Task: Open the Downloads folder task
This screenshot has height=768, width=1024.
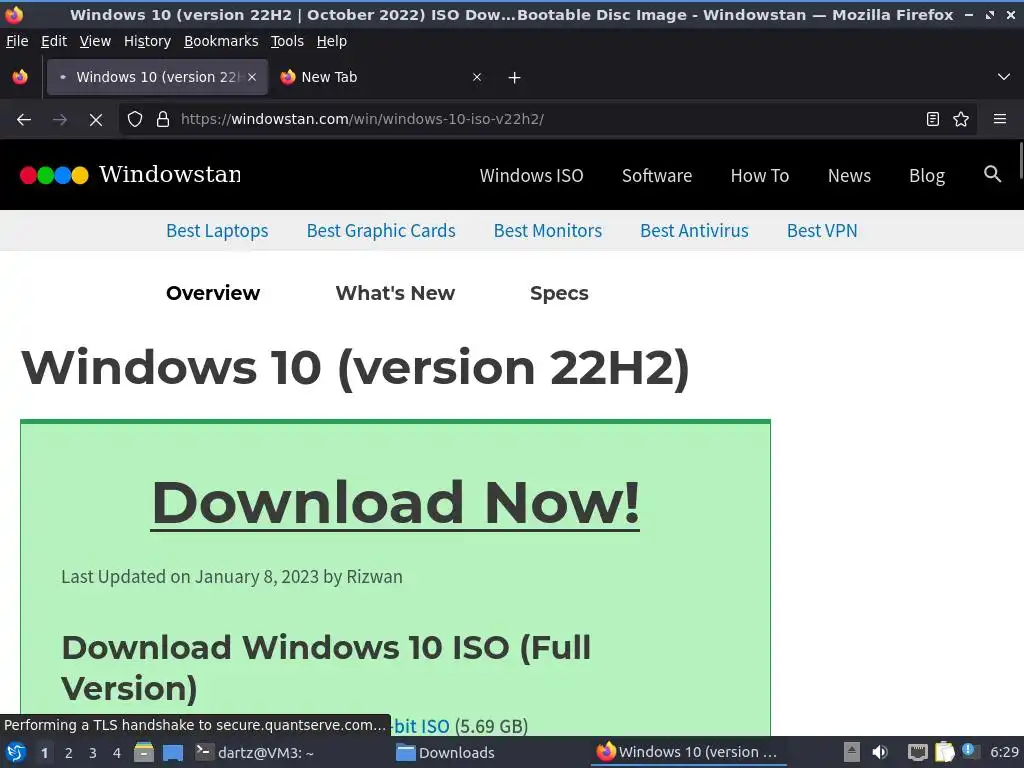Action: (x=446, y=752)
